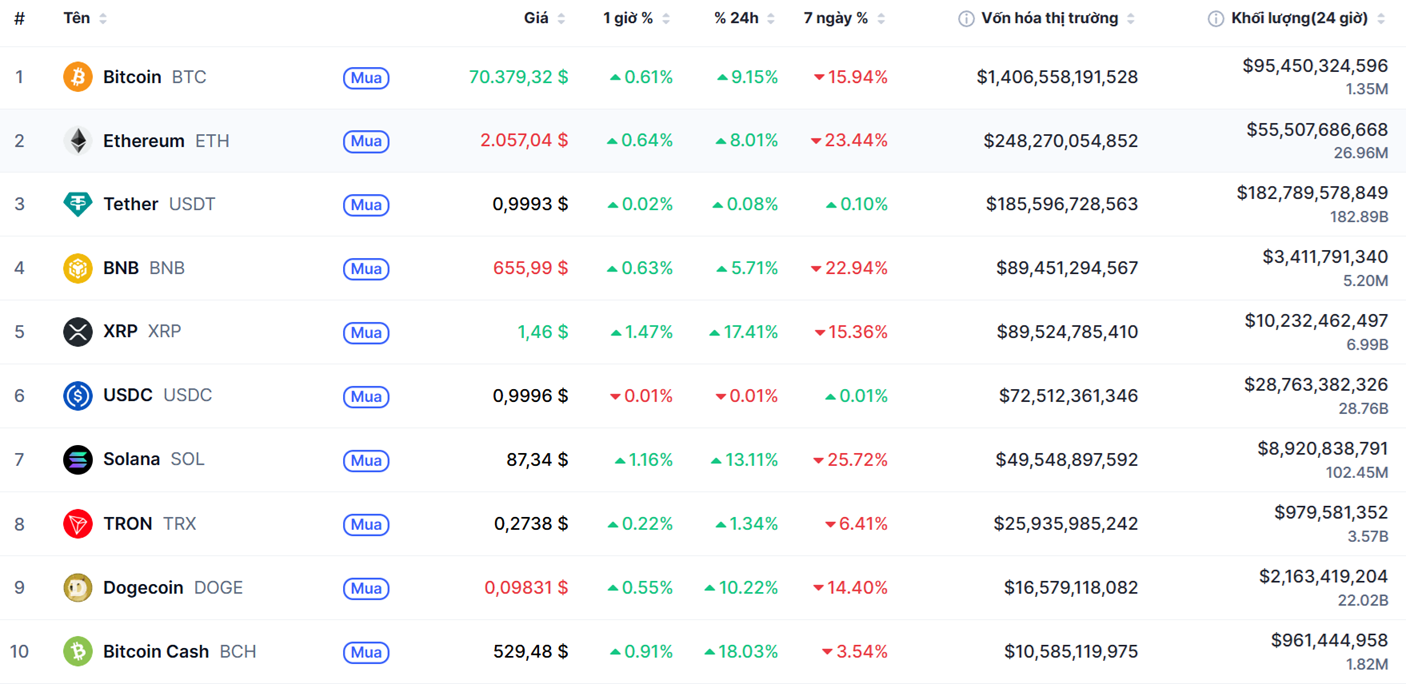The width and height of the screenshot is (1406, 684).
Task: Click the Ethereum diamond logo icon
Action: click(78, 141)
